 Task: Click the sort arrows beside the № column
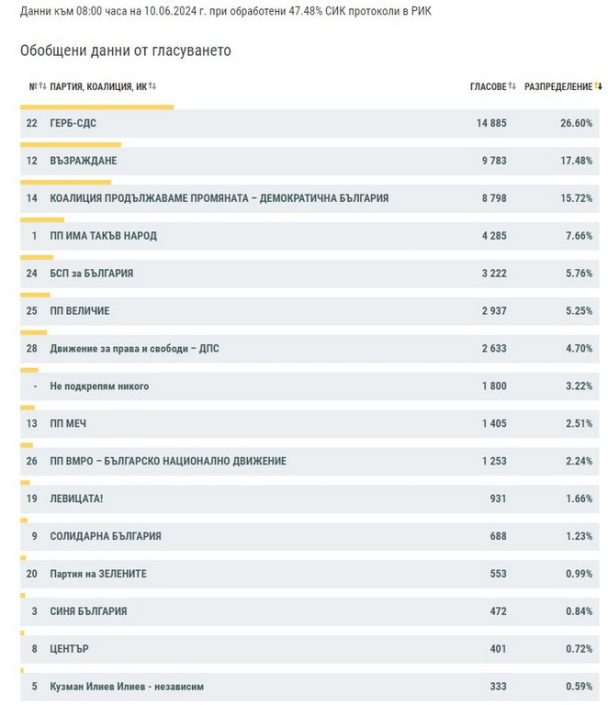(43, 87)
